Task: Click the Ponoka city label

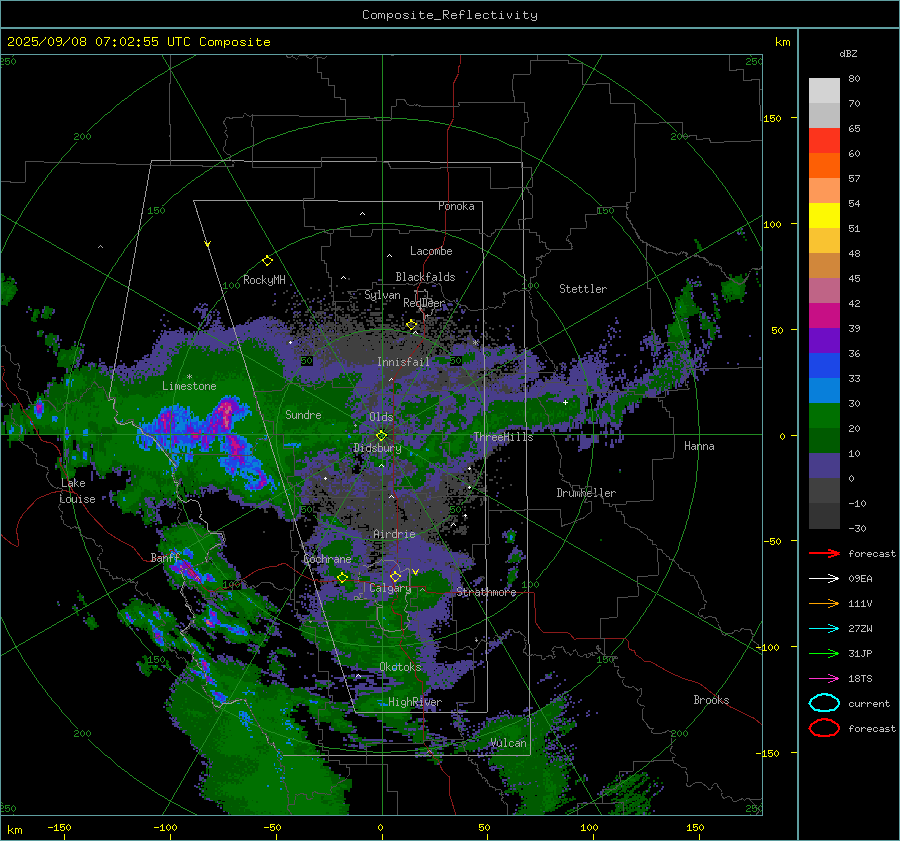Action: coord(456,206)
